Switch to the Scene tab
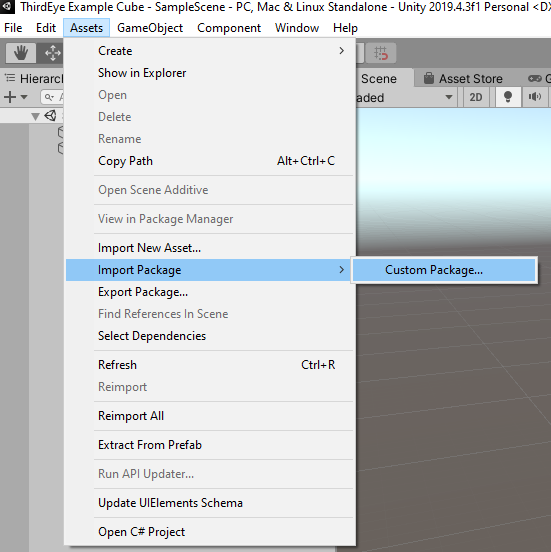This screenshot has height=552, width=551. coord(384,78)
